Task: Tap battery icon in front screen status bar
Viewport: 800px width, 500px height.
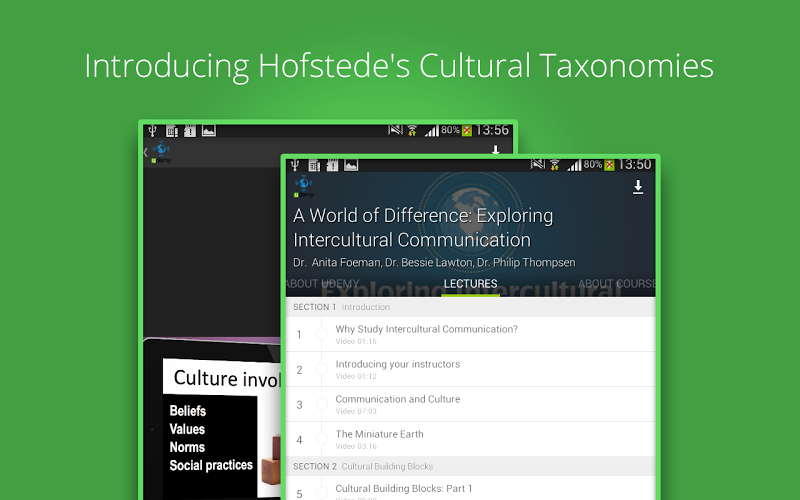Action: (x=609, y=165)
